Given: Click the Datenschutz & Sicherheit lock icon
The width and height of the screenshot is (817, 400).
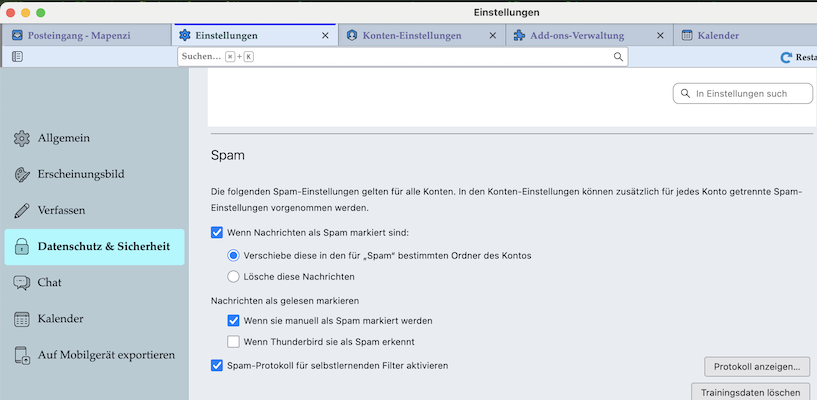Looking at the screenshot, I should (x=22, y=247).
